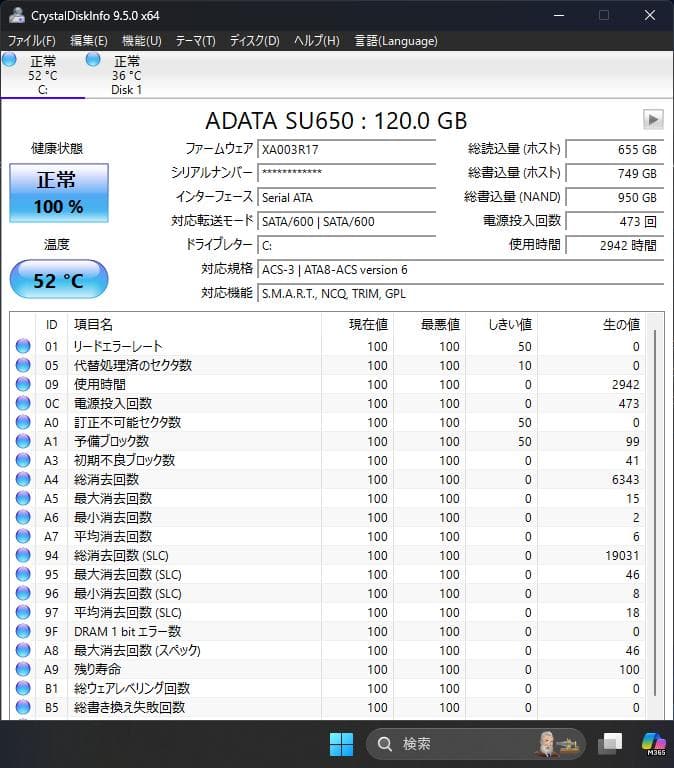Click the status orb for A3 初期不良ブロック数
This screenshot has height=768, width=674.
coord(23,460)
